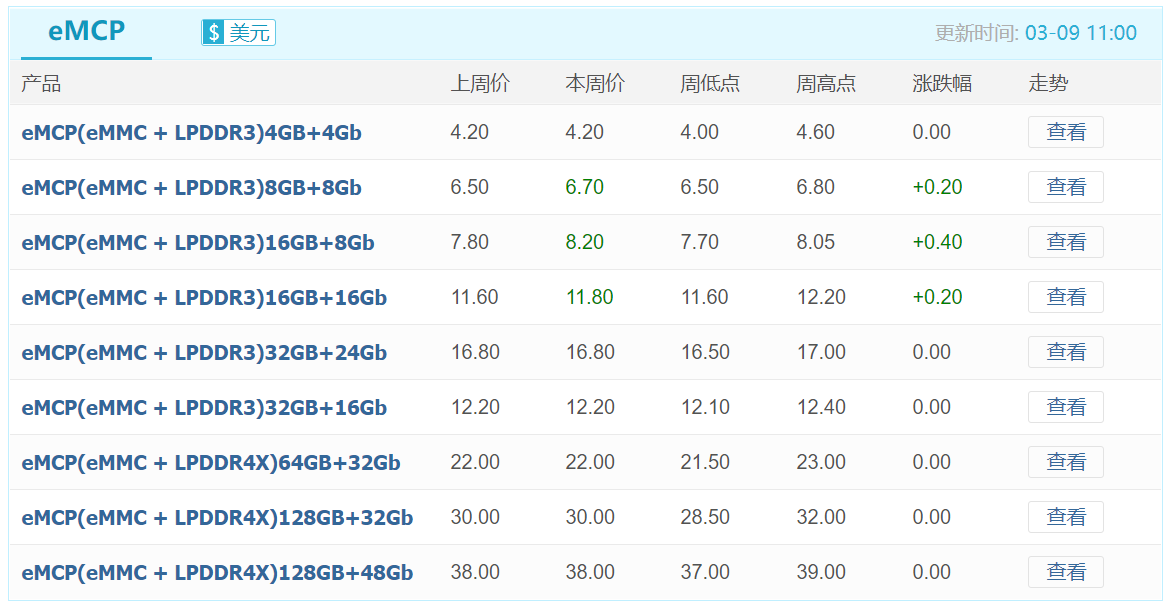Switch to the eMCP tab
1171x612 pixels.
87,31
